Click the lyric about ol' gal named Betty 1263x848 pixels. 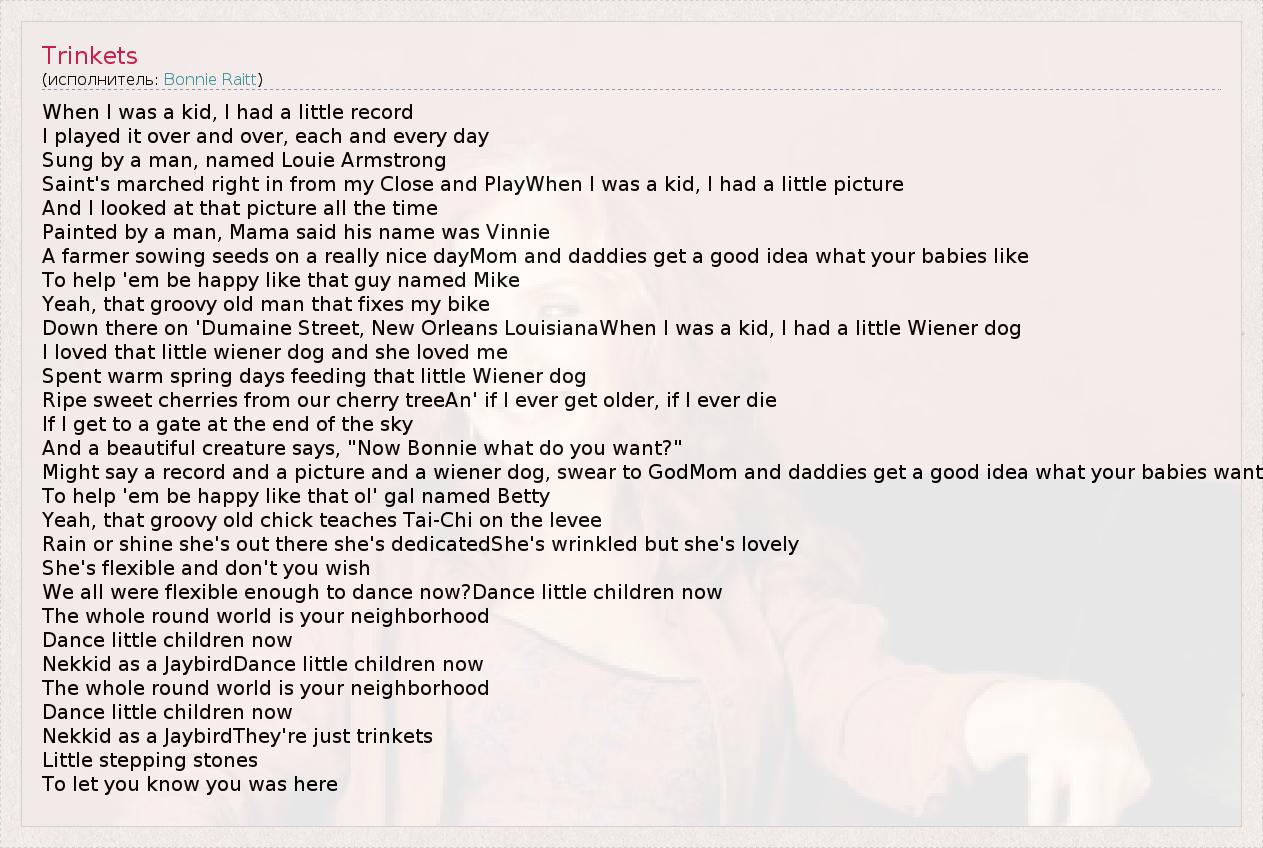[x=296, y=496]
